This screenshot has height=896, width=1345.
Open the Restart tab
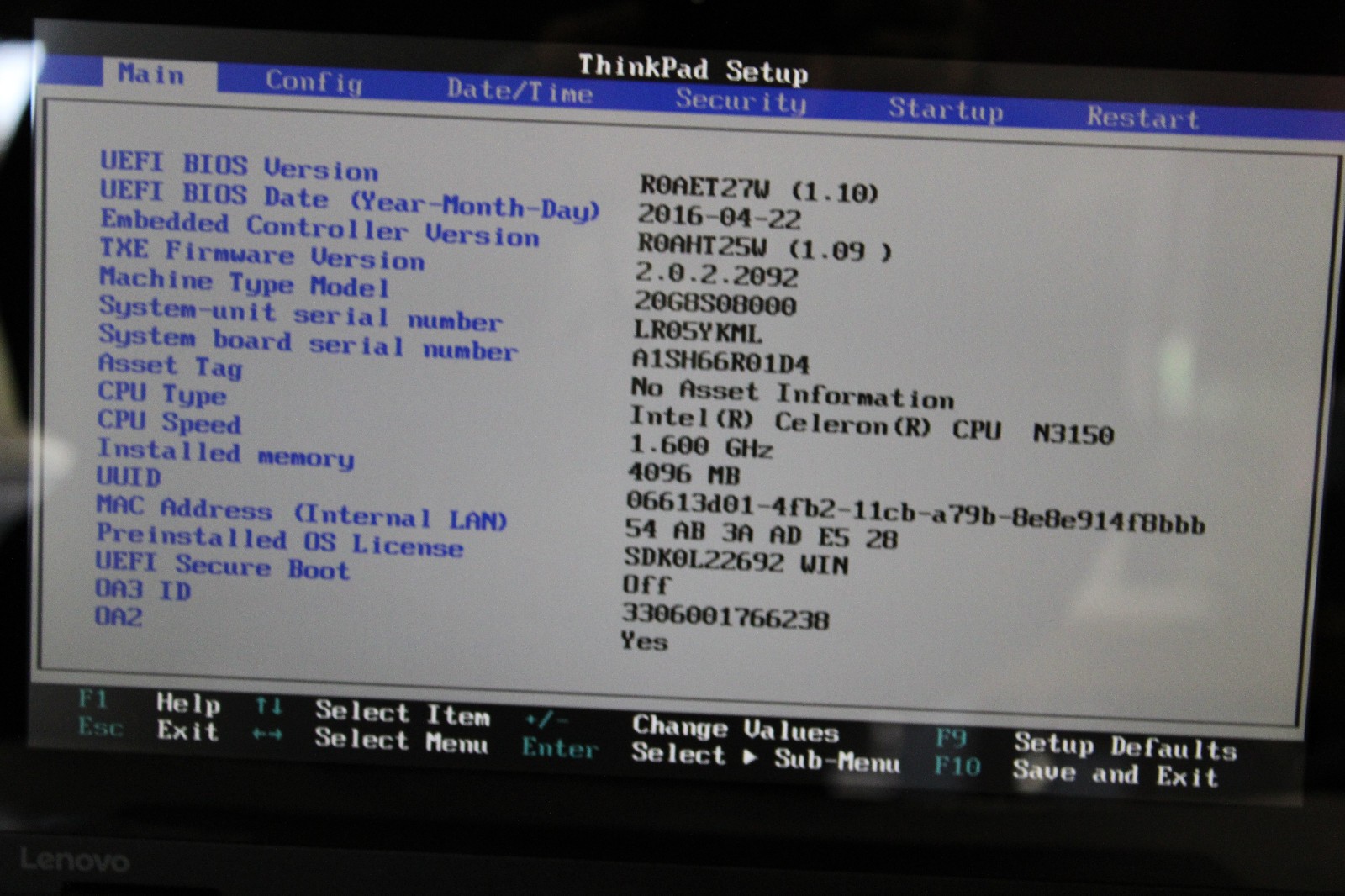[x=1143, y=117]
